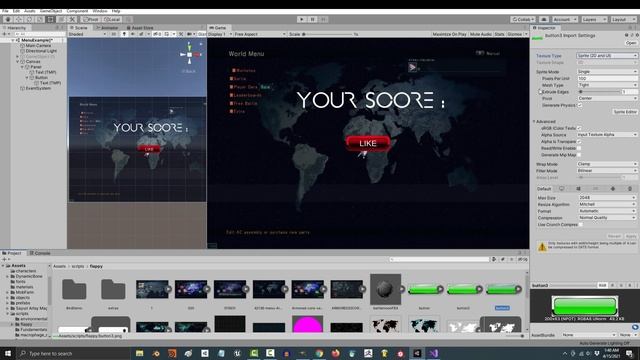This screenshot has width=640, height=360.
Task: Toggle the sRGB Color Texture checkbox
Action: point(579,128)
